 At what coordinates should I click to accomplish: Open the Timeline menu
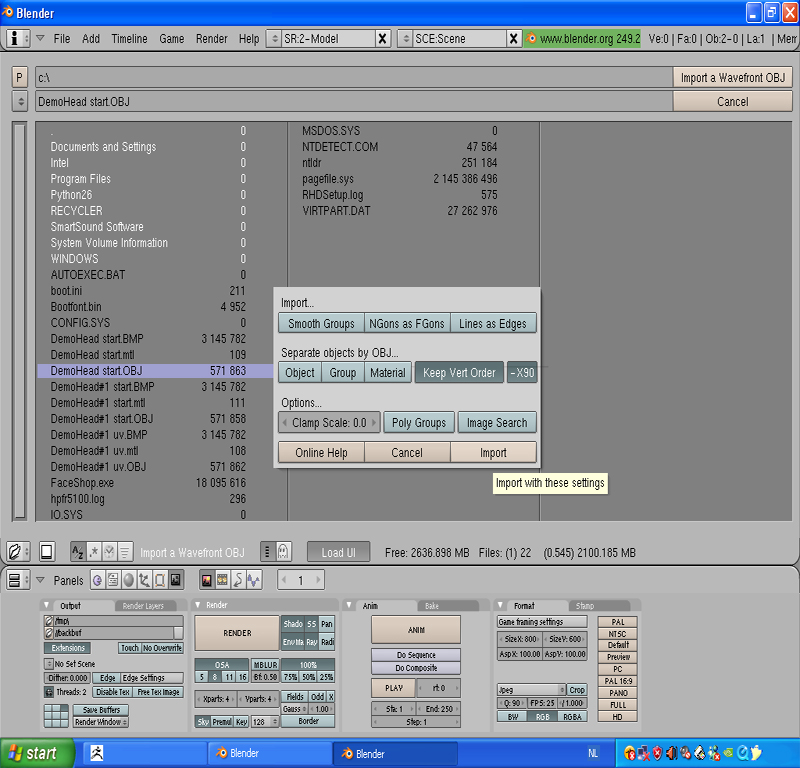click(130, 39)
